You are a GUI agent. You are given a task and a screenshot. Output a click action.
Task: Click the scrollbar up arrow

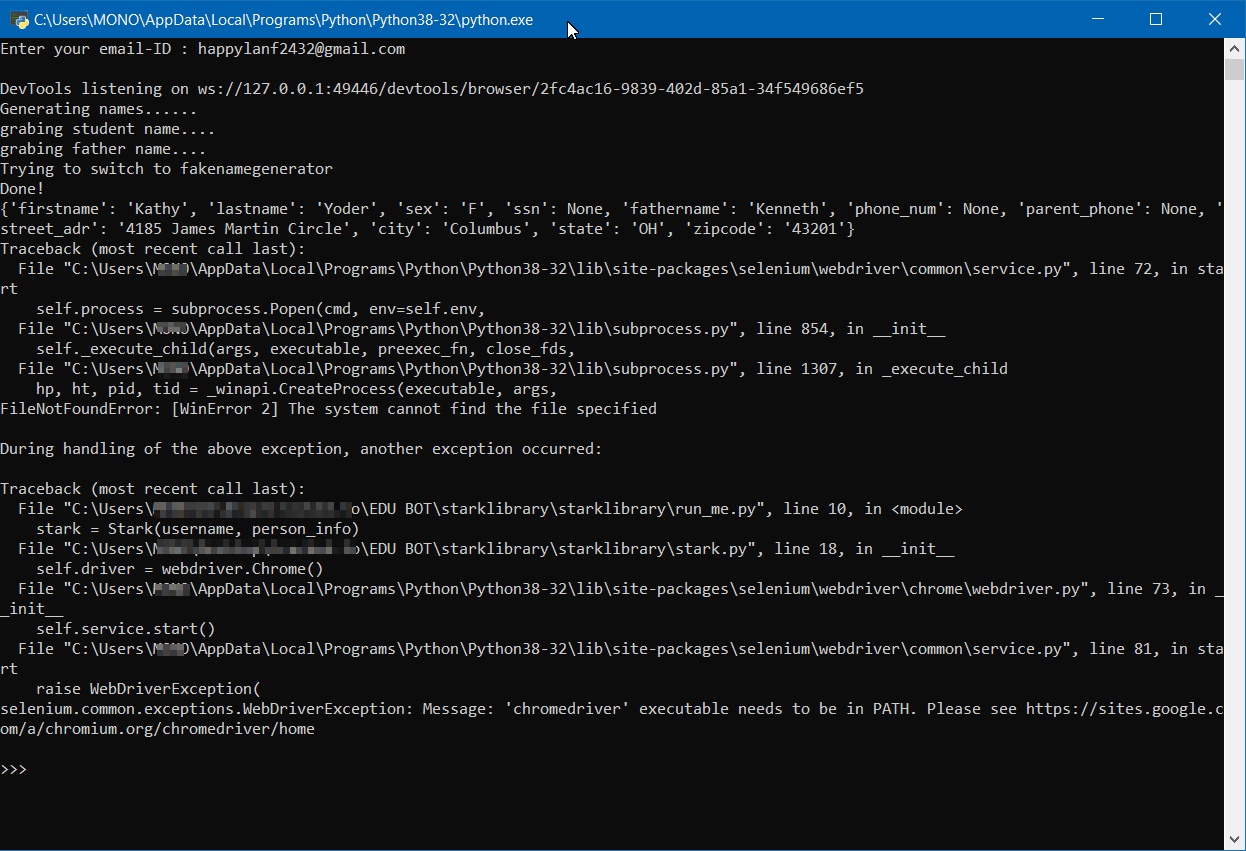coord(1235,48)
